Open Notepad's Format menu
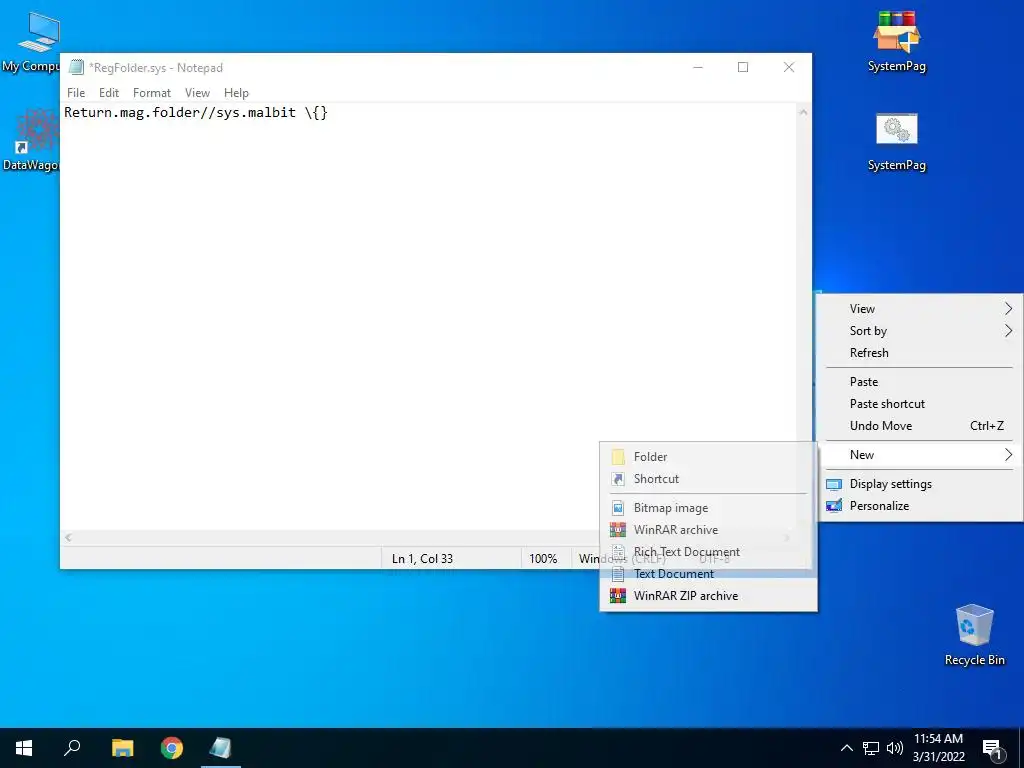The width and height of the screenshot is (1024, 768). tap(152, 93)
